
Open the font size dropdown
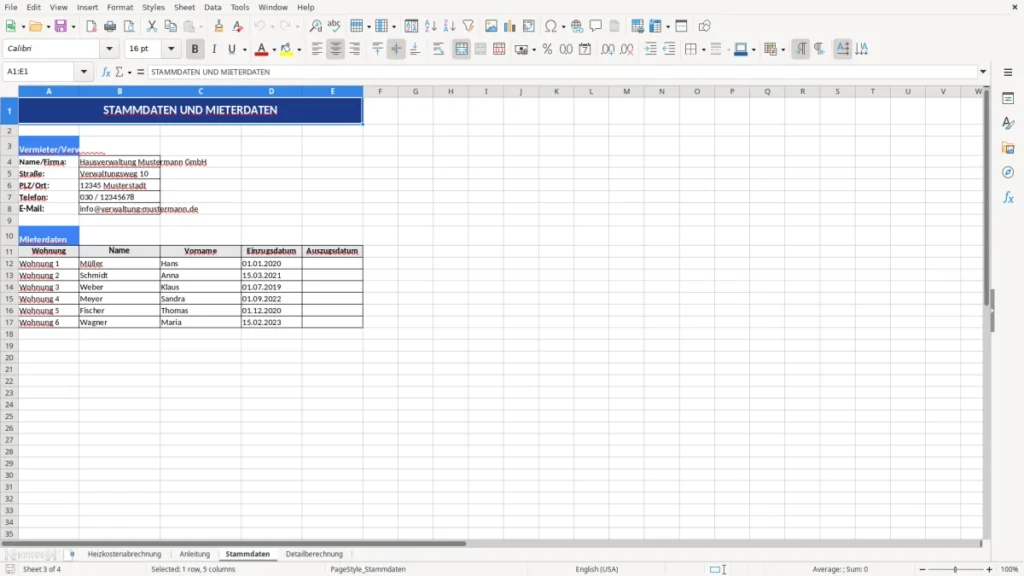coord(171,48)
